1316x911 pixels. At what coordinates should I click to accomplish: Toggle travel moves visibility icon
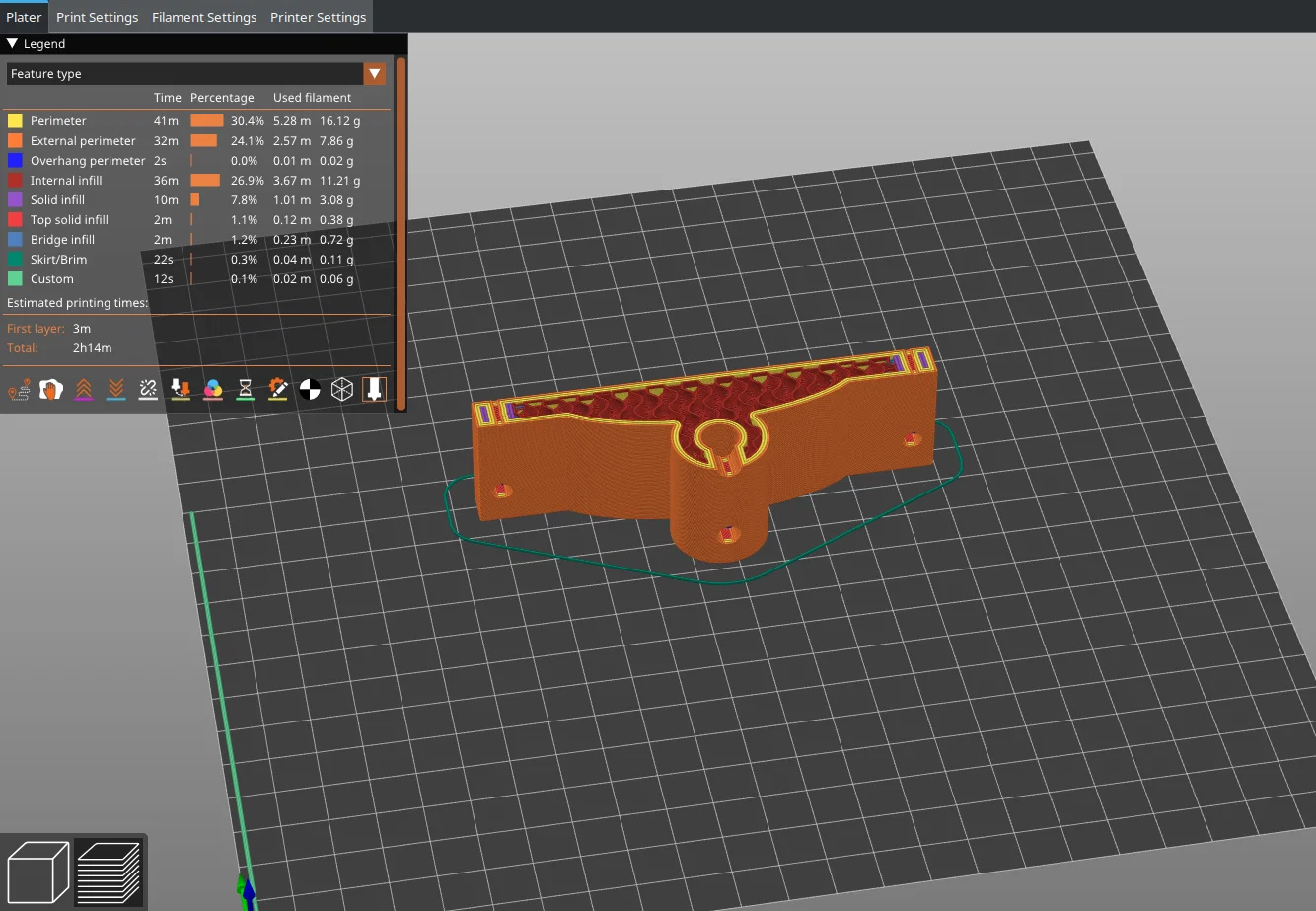point(19,390)
